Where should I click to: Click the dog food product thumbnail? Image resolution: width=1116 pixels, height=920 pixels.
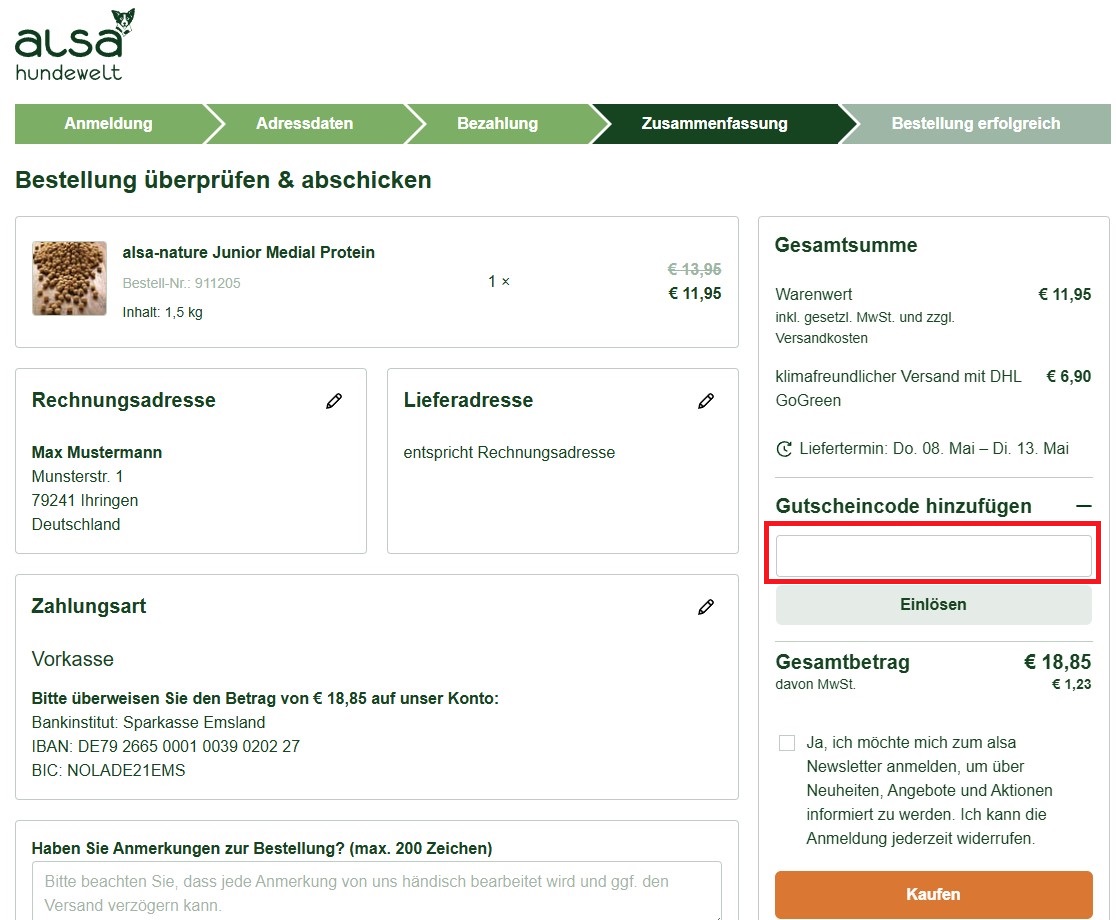[70, 278]
